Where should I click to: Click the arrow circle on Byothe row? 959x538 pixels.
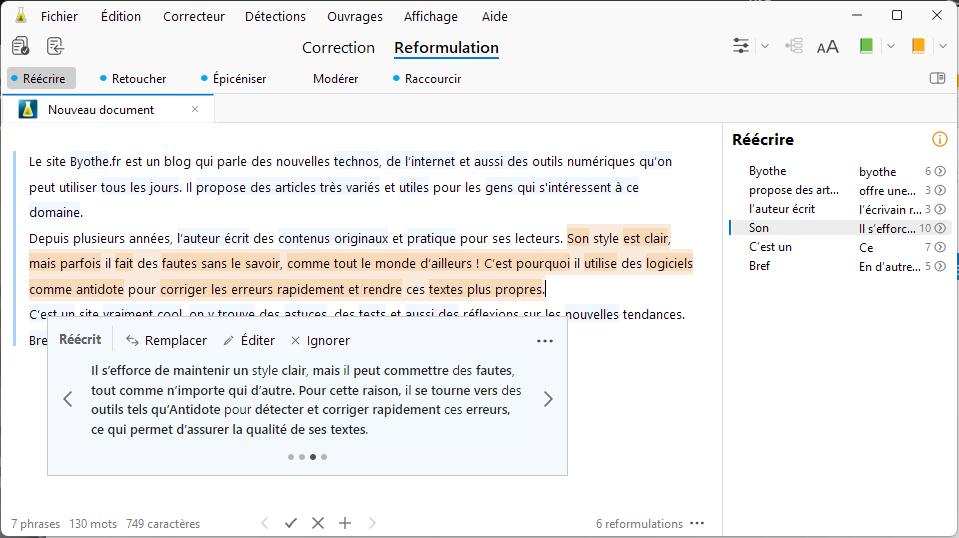tap(941, 171)
